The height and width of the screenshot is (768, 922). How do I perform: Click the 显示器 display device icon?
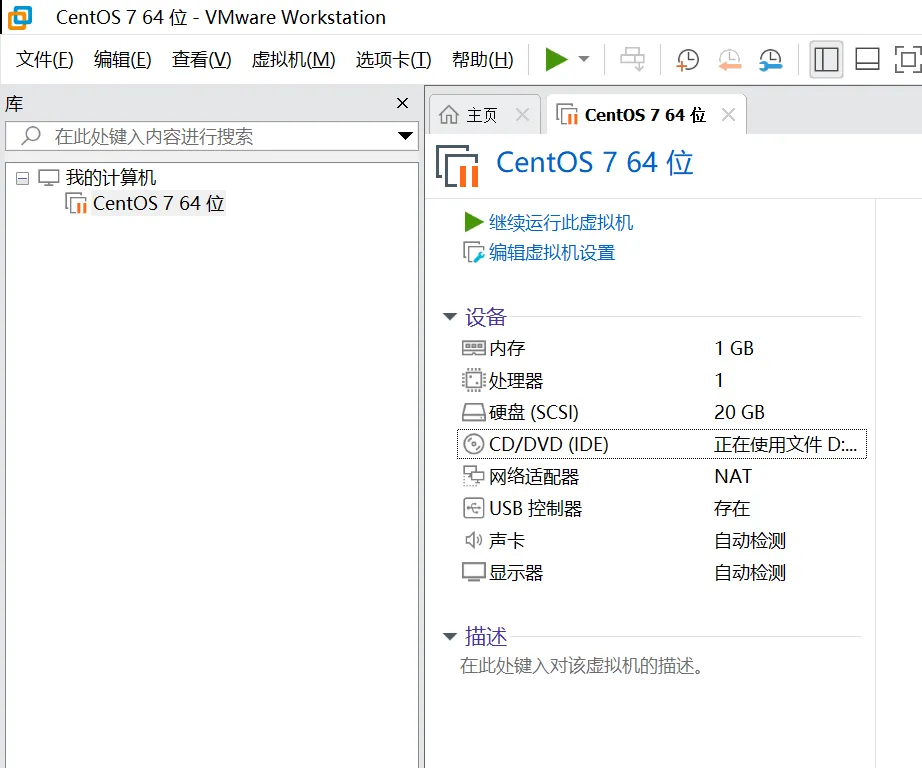(473, 572)
